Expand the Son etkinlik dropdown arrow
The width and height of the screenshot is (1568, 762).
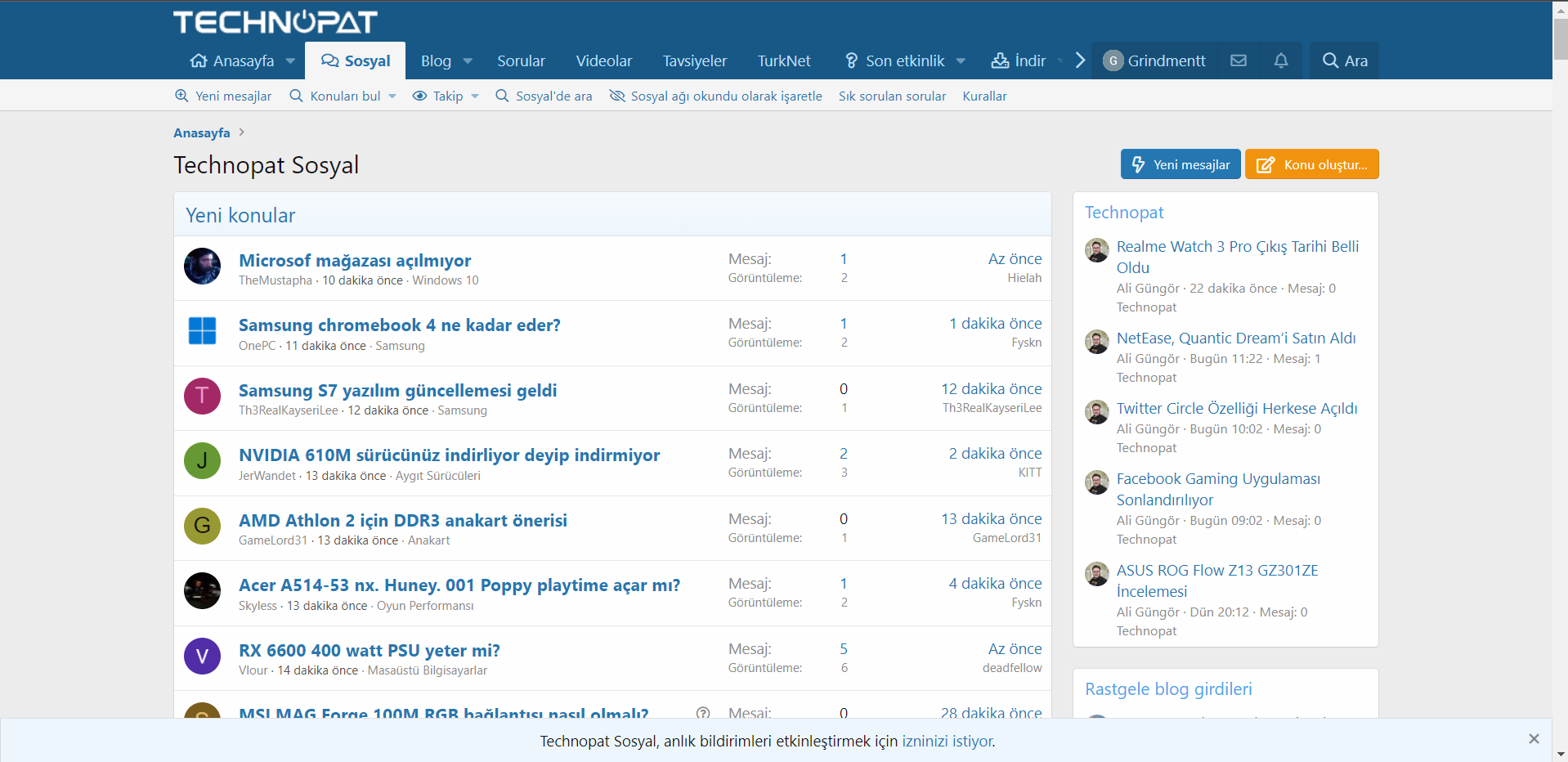(961, 61)
